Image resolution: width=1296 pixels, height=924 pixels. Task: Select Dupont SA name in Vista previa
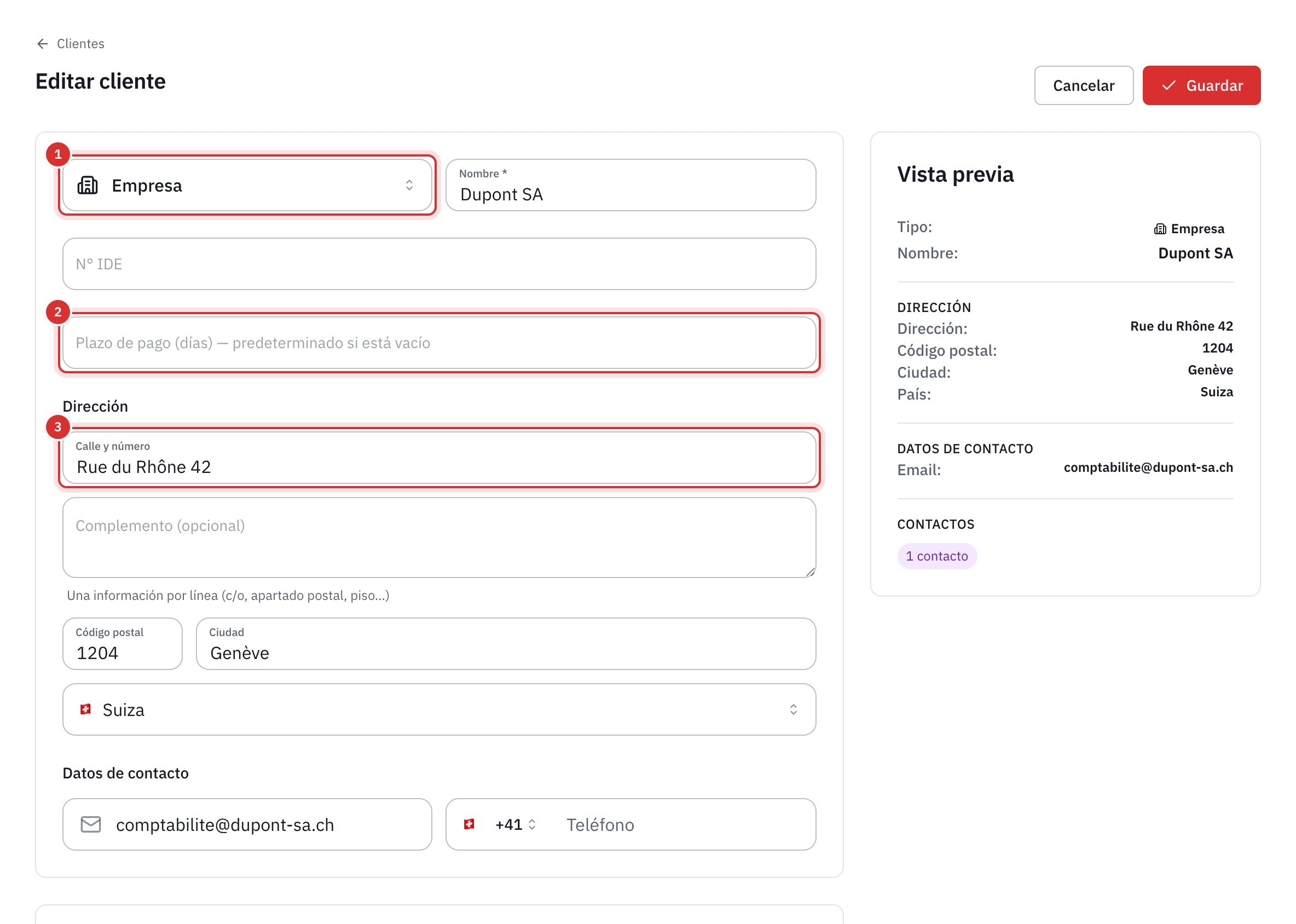(x=1195, y=253)
